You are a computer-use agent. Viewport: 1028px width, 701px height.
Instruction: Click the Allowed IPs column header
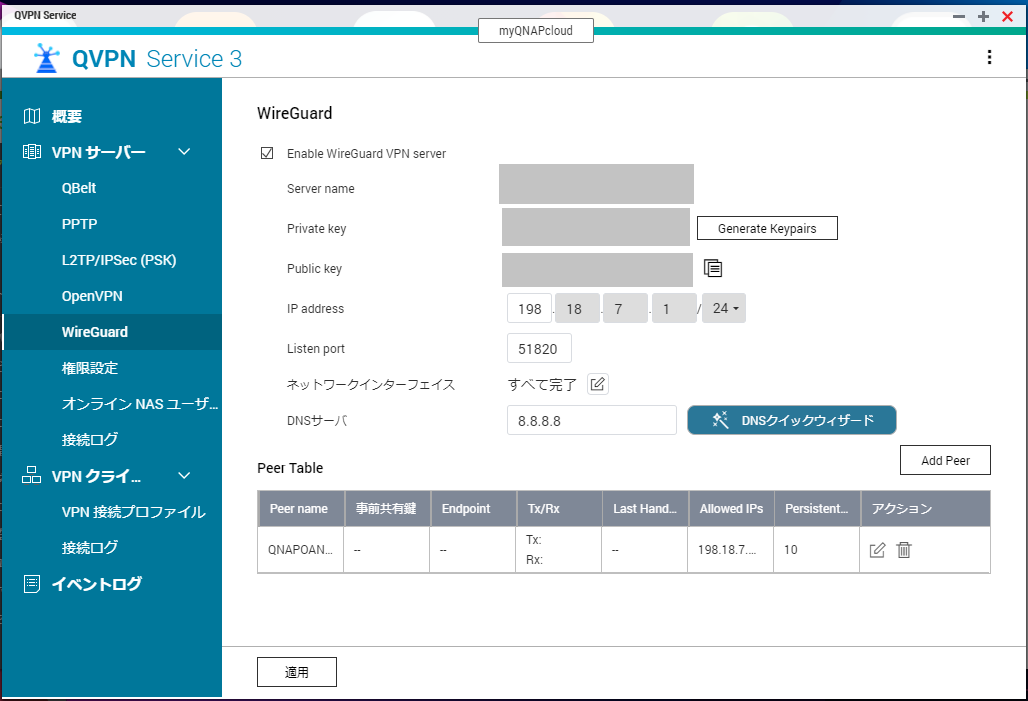731,509
